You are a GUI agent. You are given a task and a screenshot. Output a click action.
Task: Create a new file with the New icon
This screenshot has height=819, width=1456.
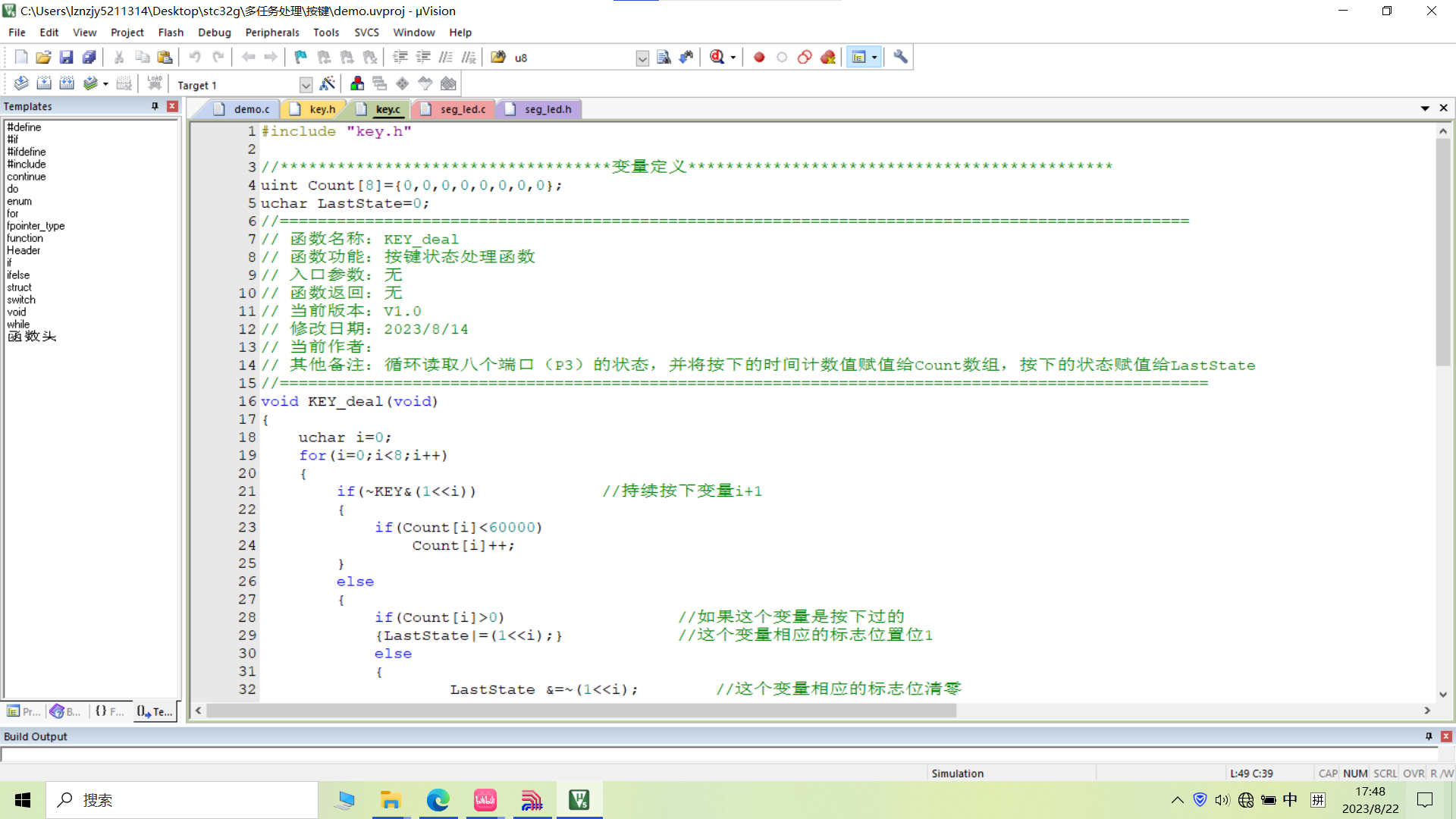(x=21, y=57)
